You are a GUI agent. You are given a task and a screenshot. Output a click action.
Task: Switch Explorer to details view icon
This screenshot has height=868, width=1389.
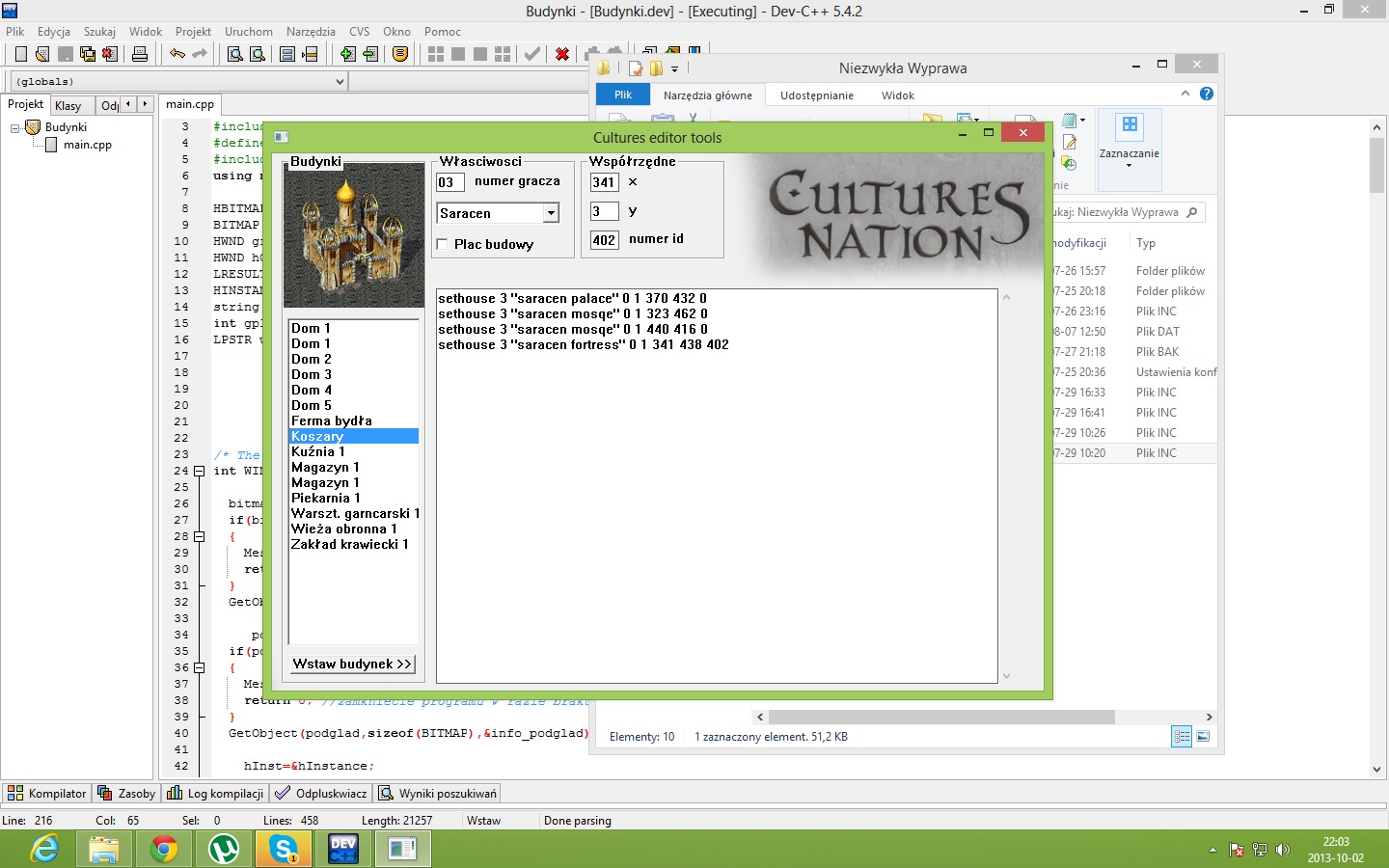point(1182,736)
